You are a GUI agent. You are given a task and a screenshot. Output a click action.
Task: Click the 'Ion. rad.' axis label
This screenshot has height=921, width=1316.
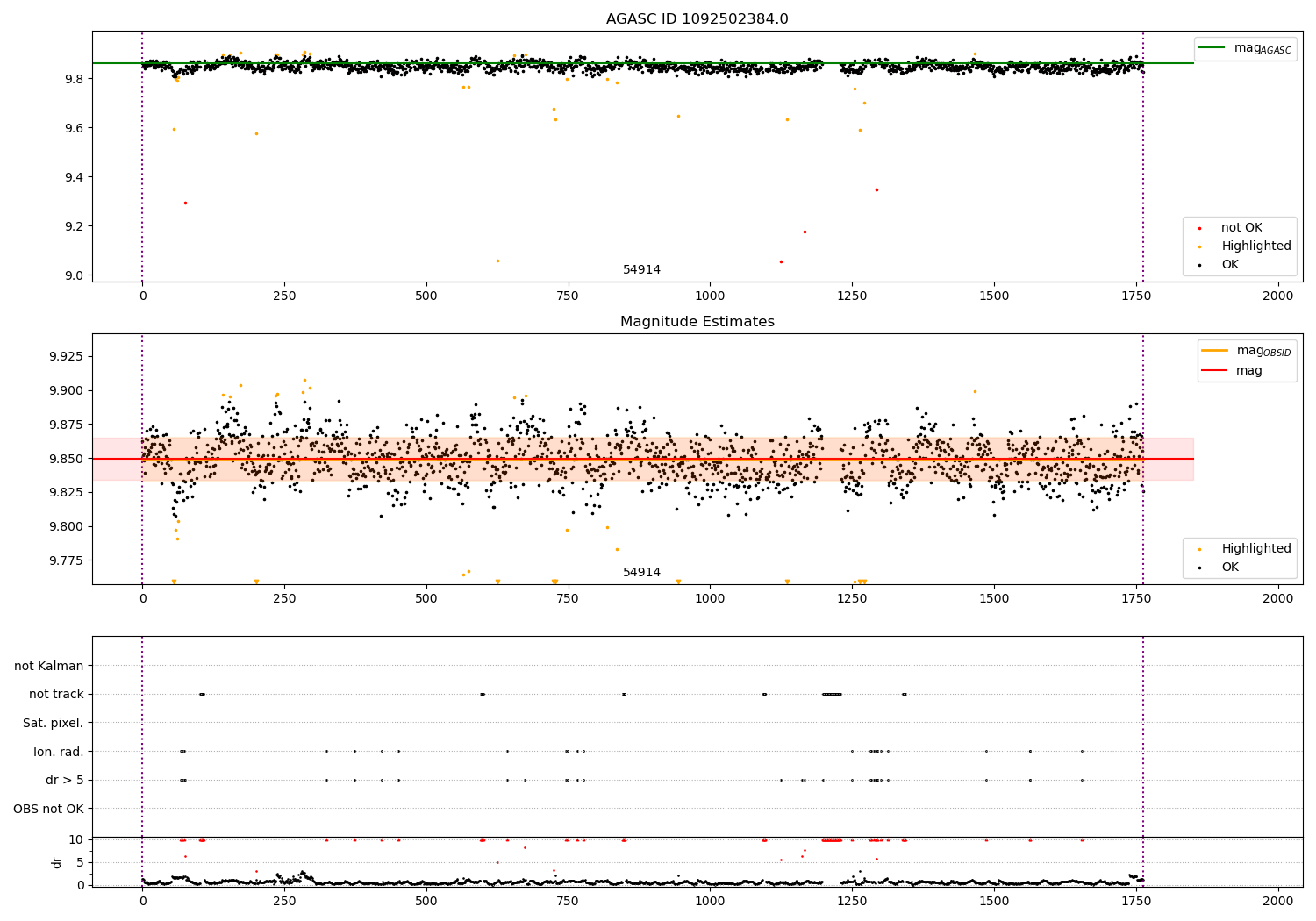pos(59,753)
